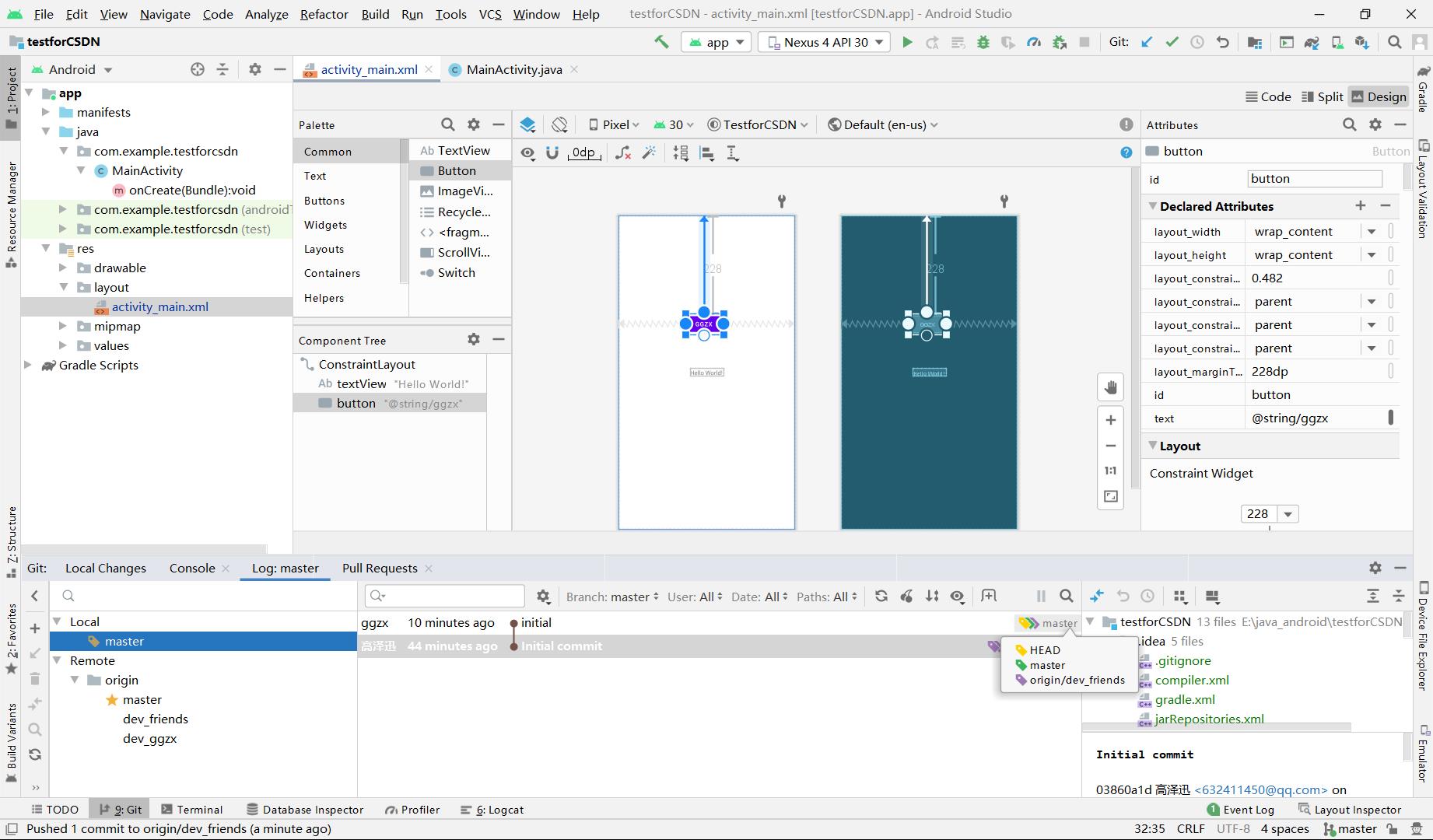Image resolution: width=1433 pixels, height=840 pixels.
Task: Toggle the autoconnect magnet icon
Action: click(552, 153)
